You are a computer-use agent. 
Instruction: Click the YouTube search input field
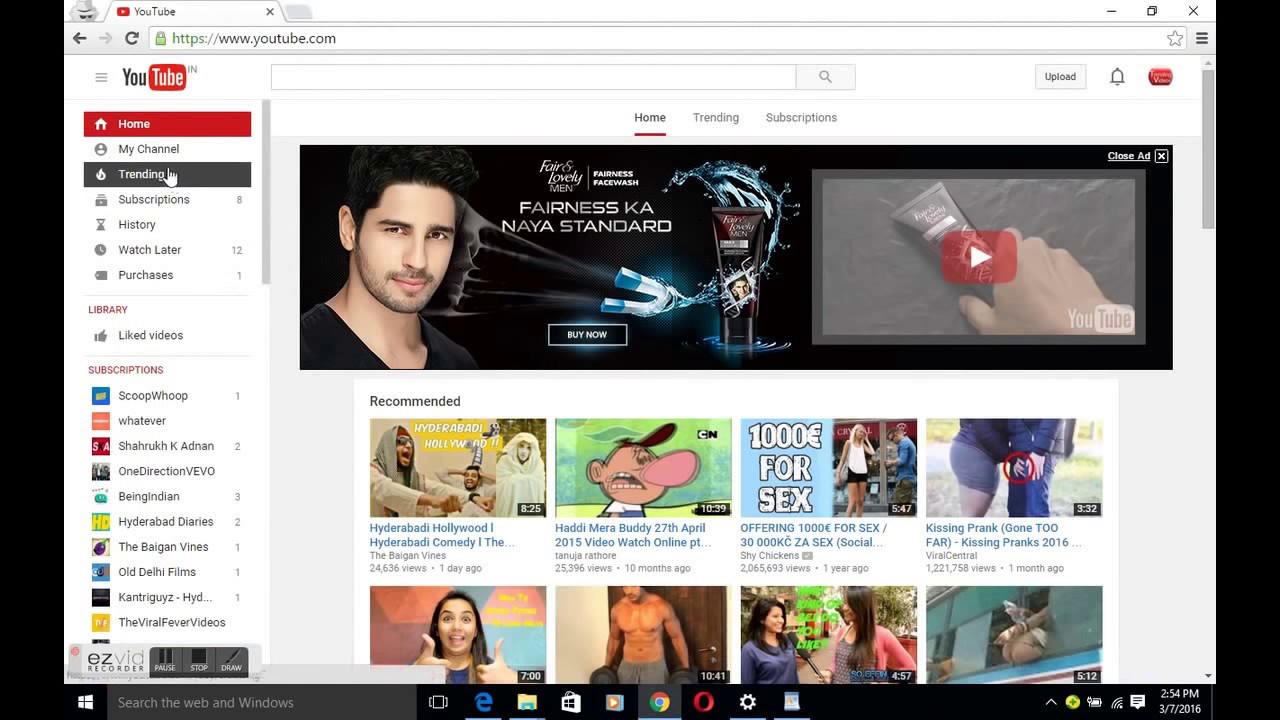[x=533, y=77]
